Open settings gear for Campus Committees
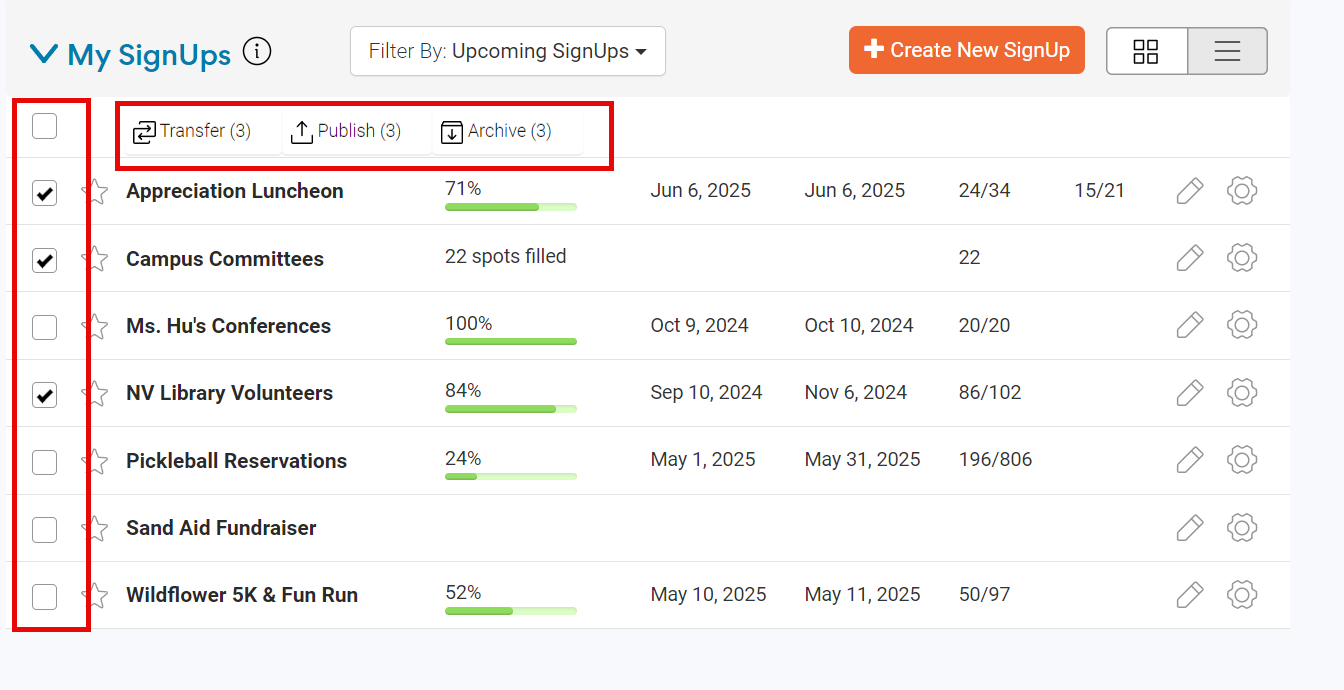 click(x=1241, y=258)
